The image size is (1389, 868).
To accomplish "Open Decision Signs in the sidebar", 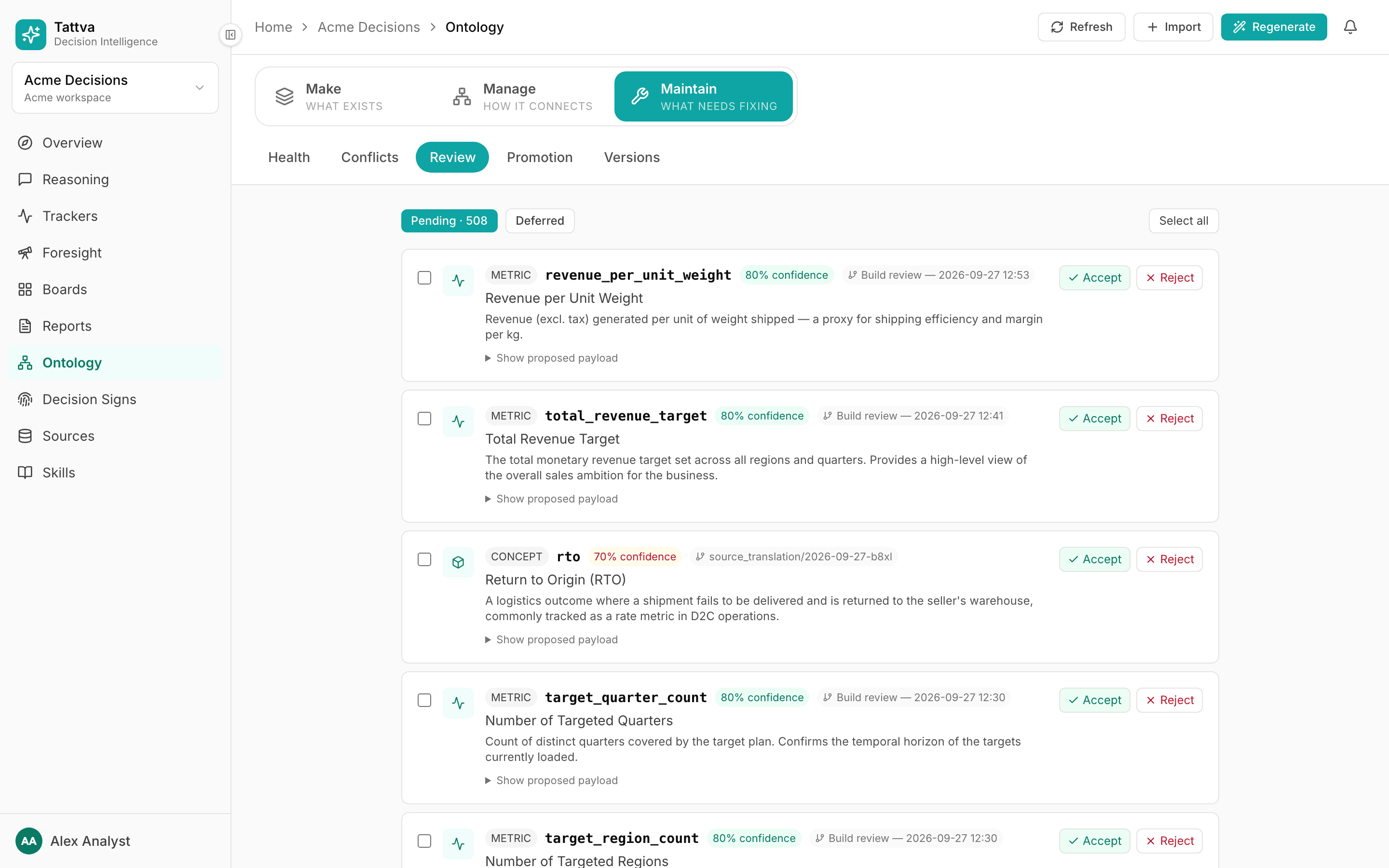I will pos(115,399).
